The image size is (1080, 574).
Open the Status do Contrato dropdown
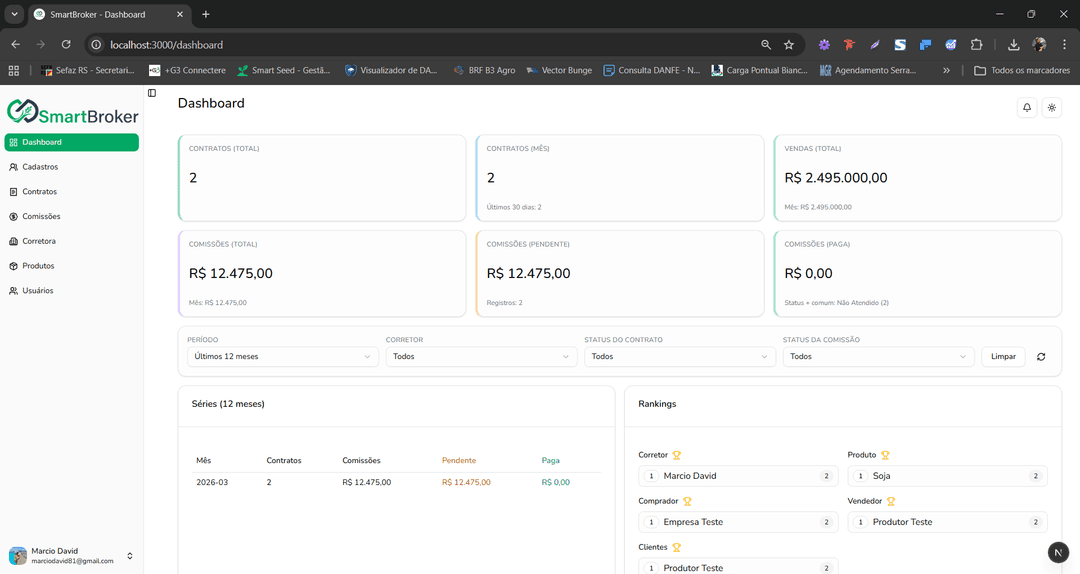pyautogui.click(x=679, y=357)
